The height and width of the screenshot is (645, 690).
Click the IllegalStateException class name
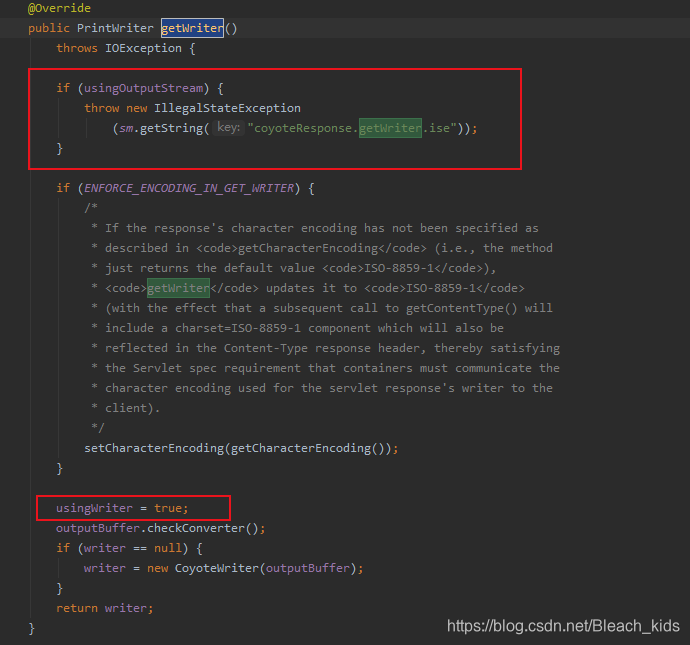point(227,108)
